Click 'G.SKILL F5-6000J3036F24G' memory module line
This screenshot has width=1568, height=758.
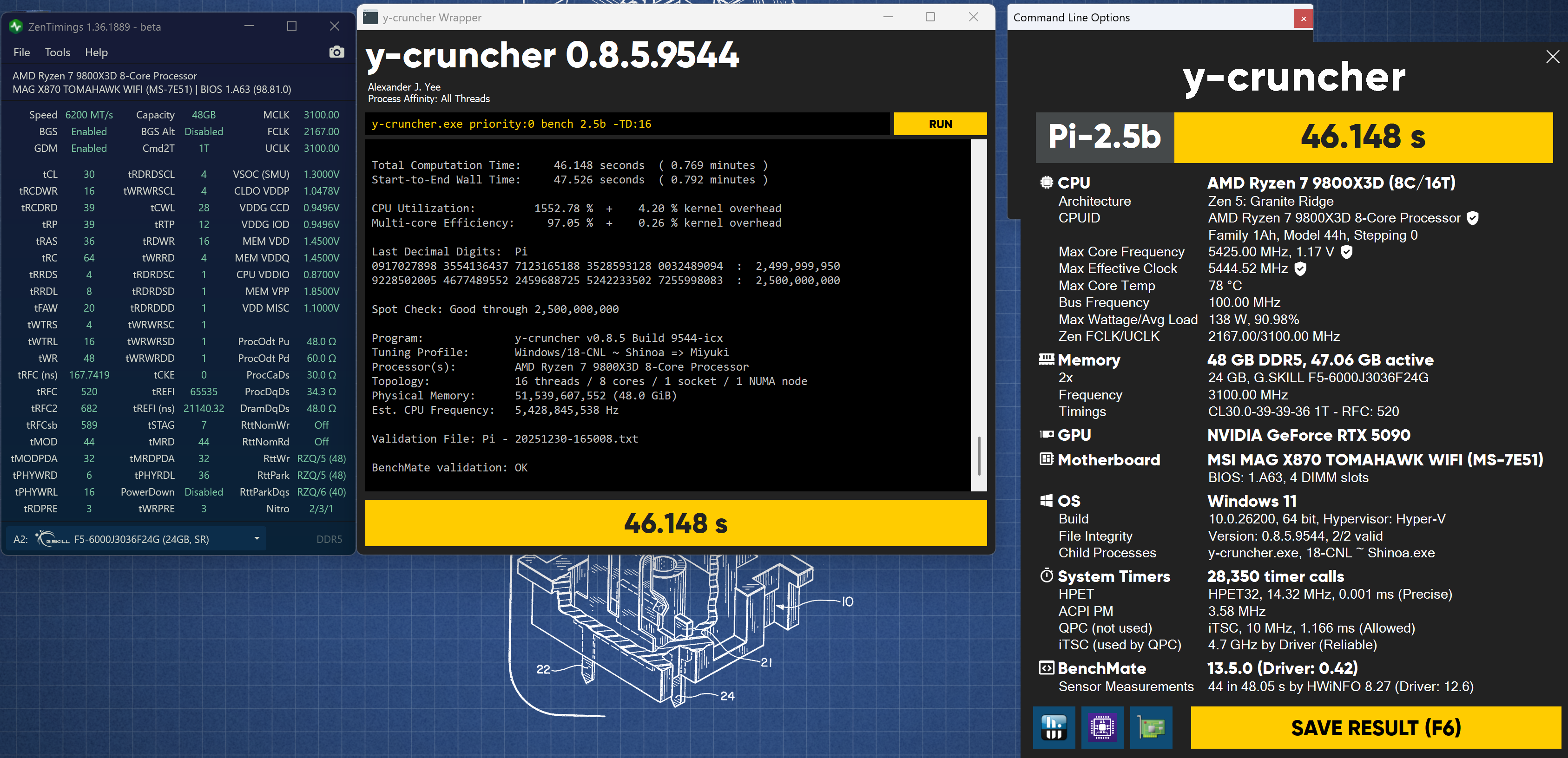1318,378
